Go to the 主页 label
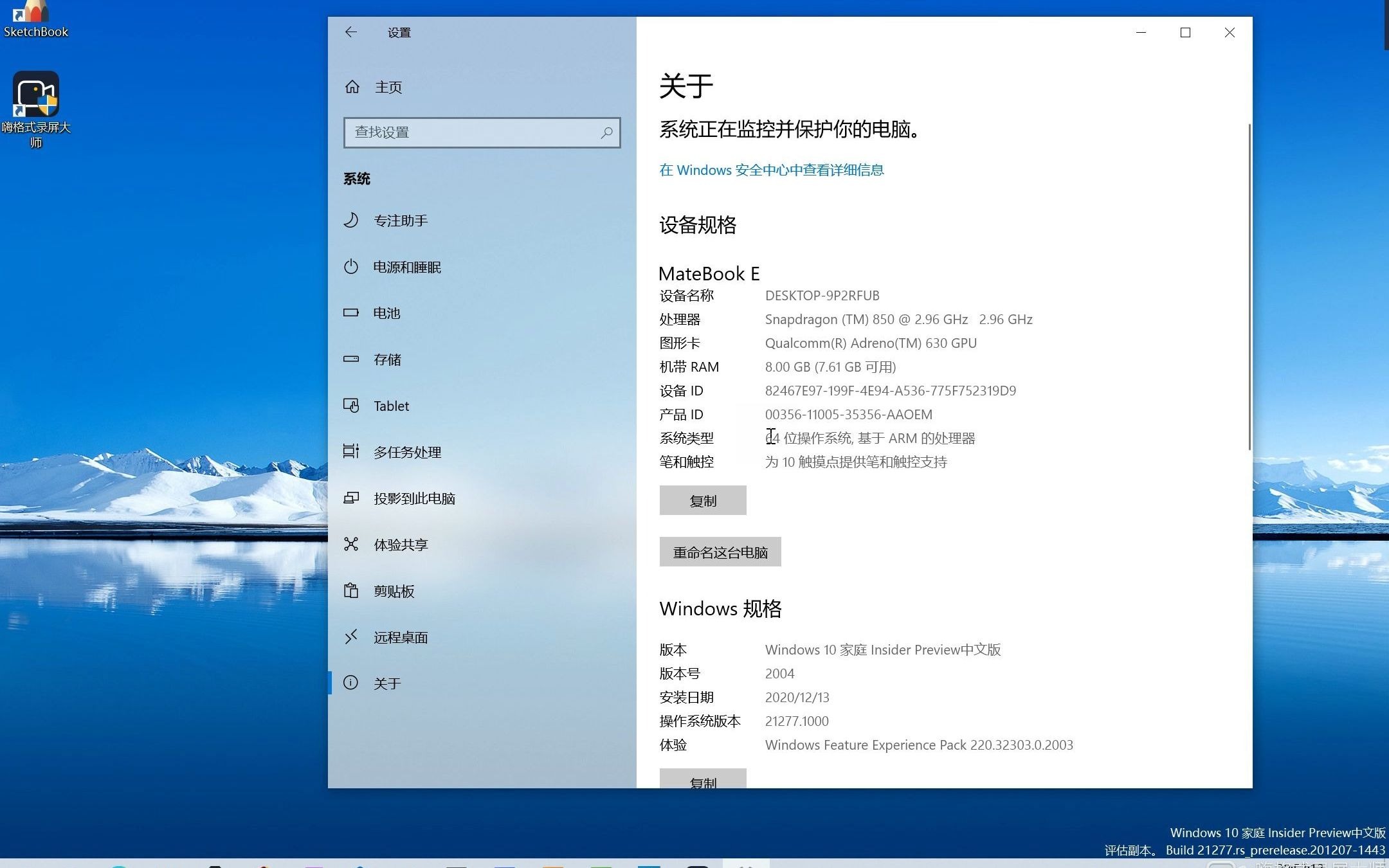1389x868 pixels. [388, 87]
